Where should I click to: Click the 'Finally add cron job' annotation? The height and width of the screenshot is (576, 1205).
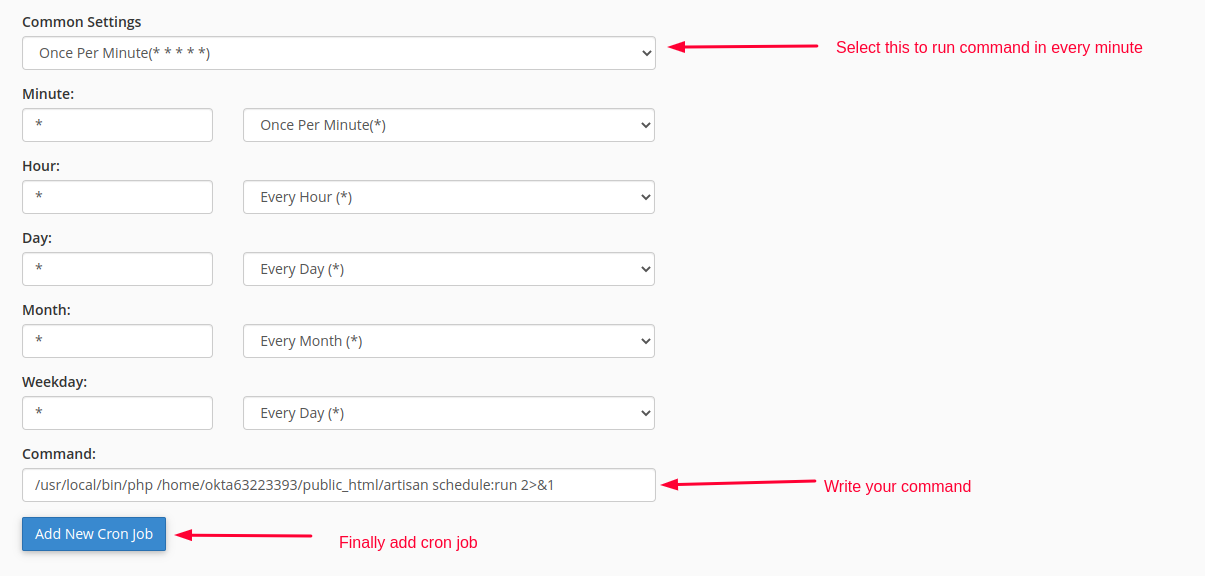tap(408, 543)
